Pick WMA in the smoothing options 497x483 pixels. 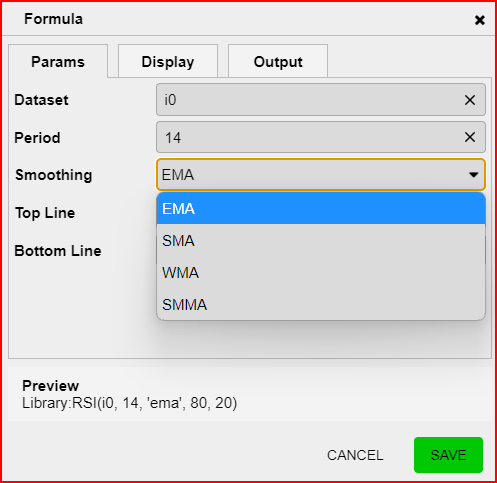[321, 273]
